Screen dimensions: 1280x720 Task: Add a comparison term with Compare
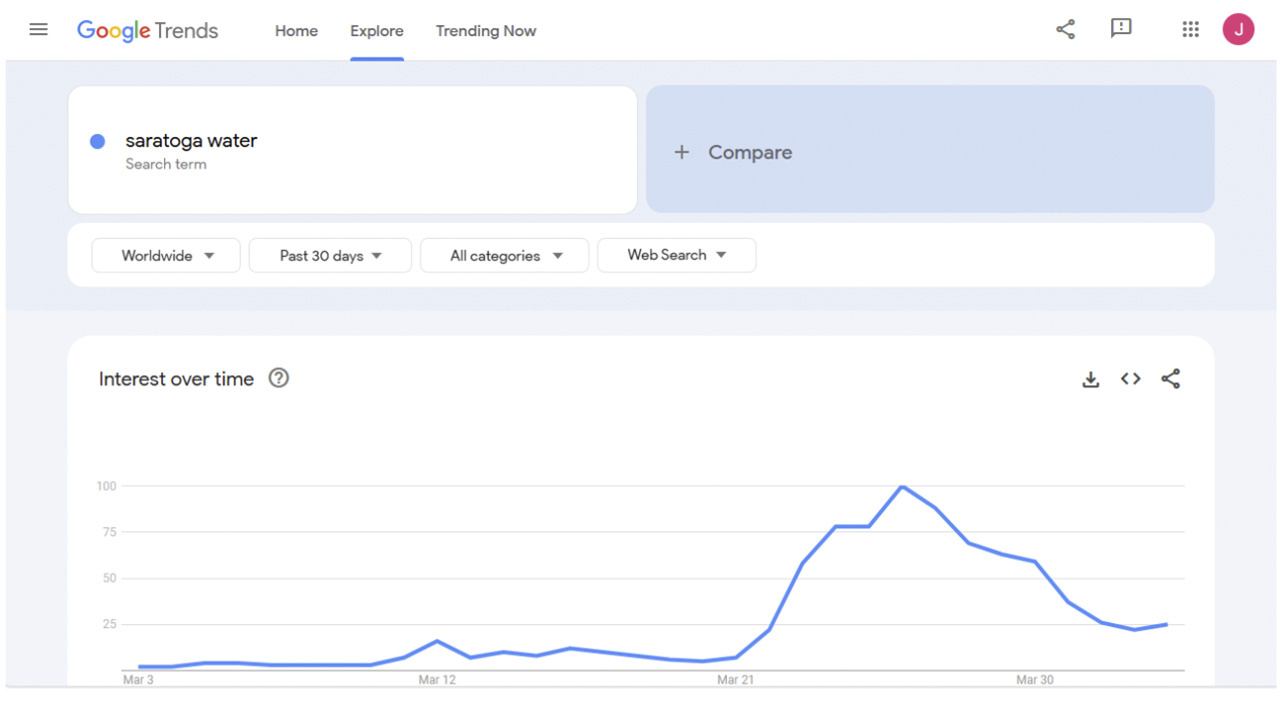tap(930, 149)
